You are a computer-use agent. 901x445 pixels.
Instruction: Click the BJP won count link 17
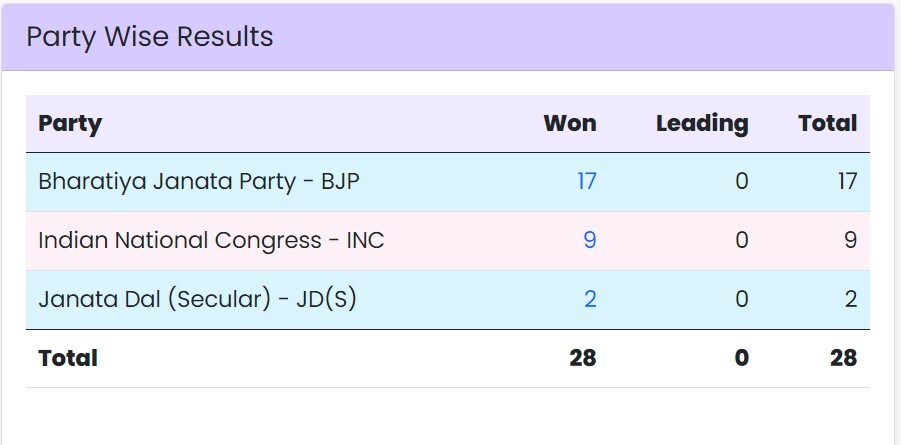(x=586, y=182)
